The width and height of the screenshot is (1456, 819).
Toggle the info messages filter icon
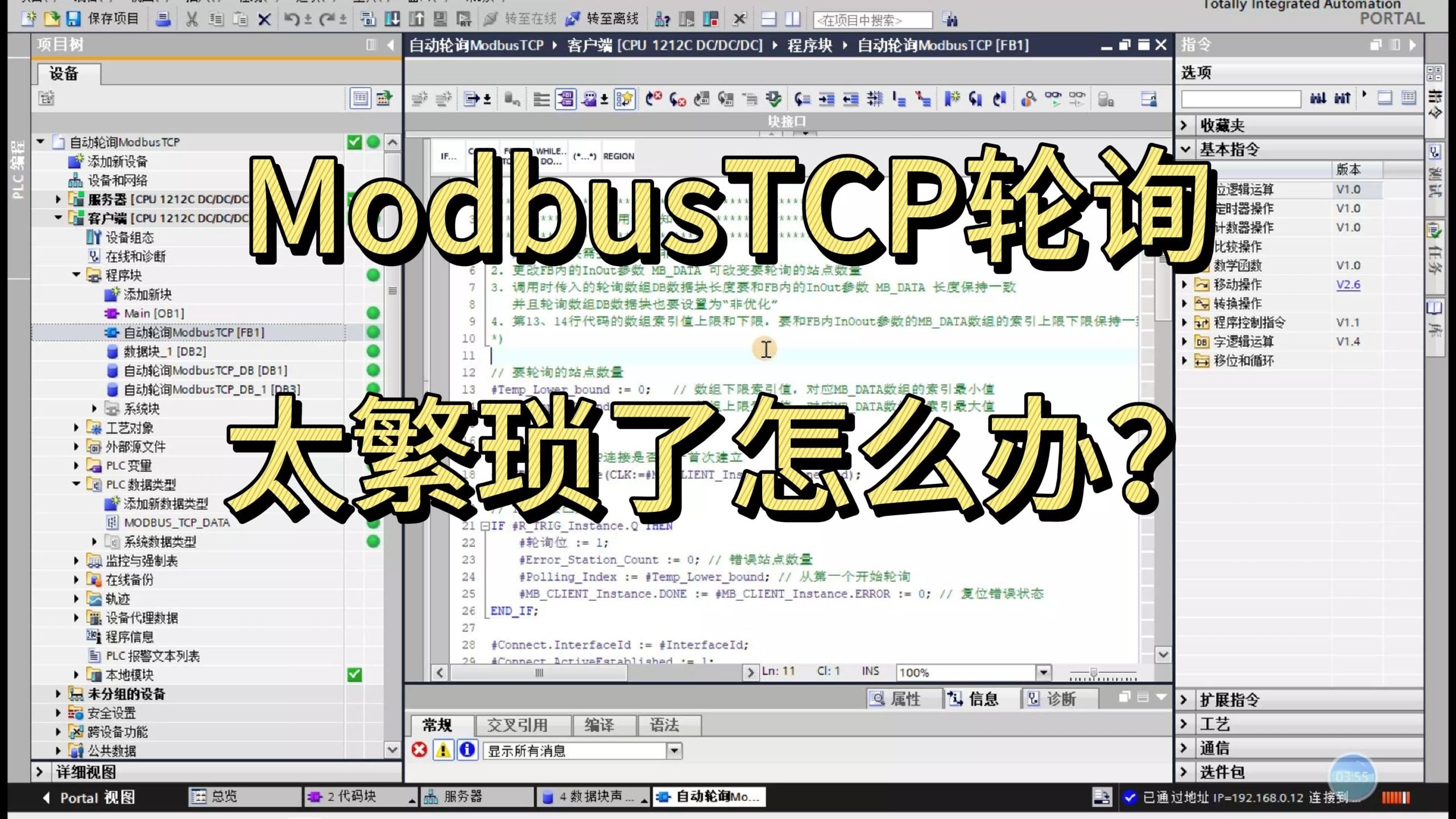[468, 750]
